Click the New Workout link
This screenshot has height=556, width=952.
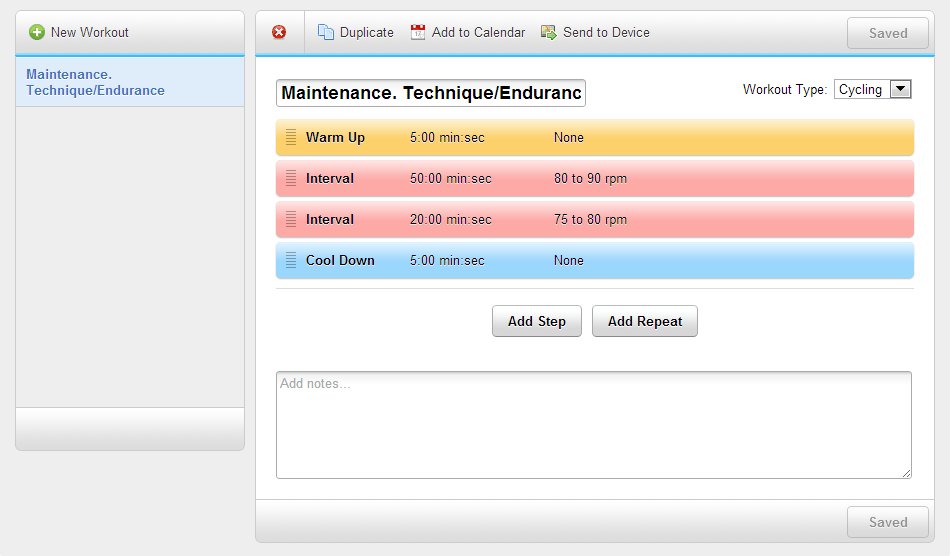pyautogui.click(x=89, y=32)
